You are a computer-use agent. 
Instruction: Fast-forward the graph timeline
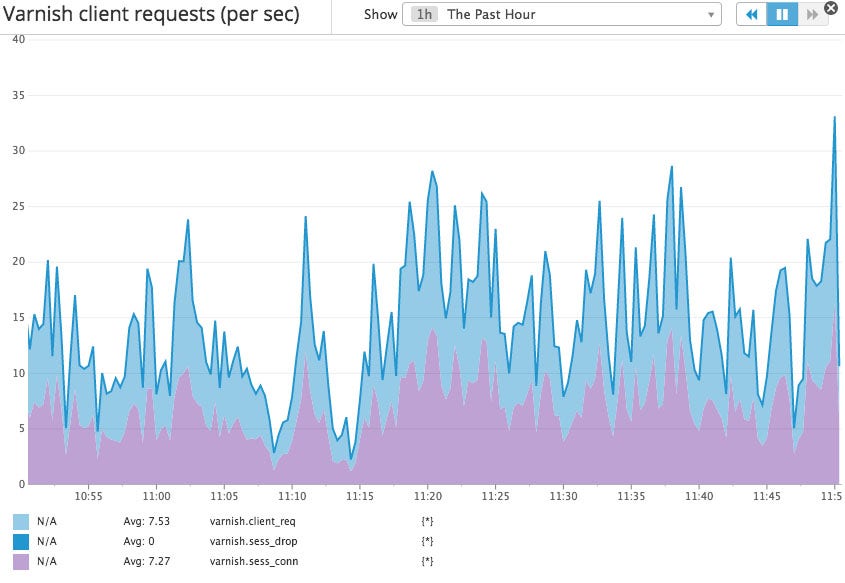coord(810,15)
